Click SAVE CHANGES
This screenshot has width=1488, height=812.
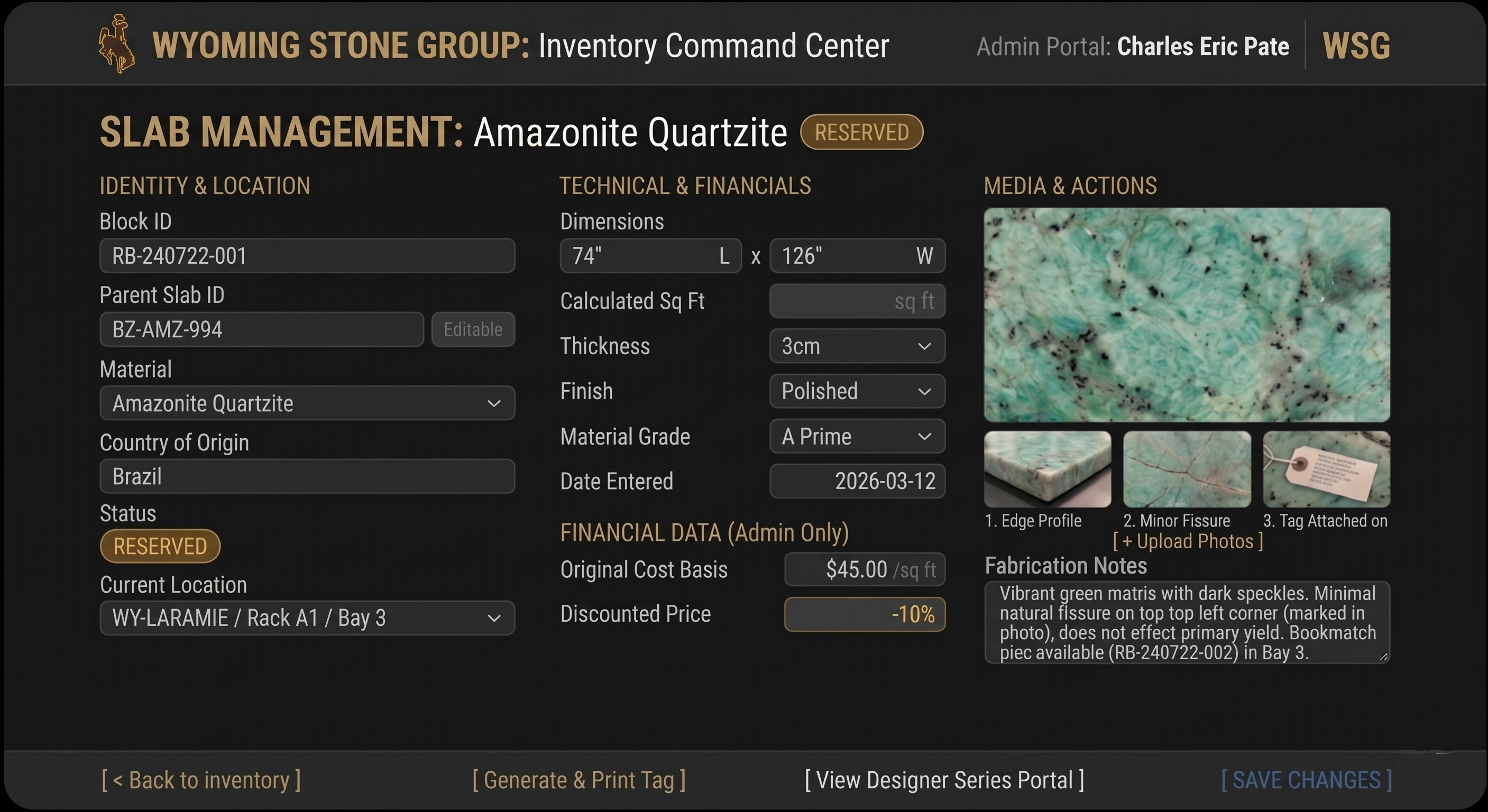click(1306, 780)
